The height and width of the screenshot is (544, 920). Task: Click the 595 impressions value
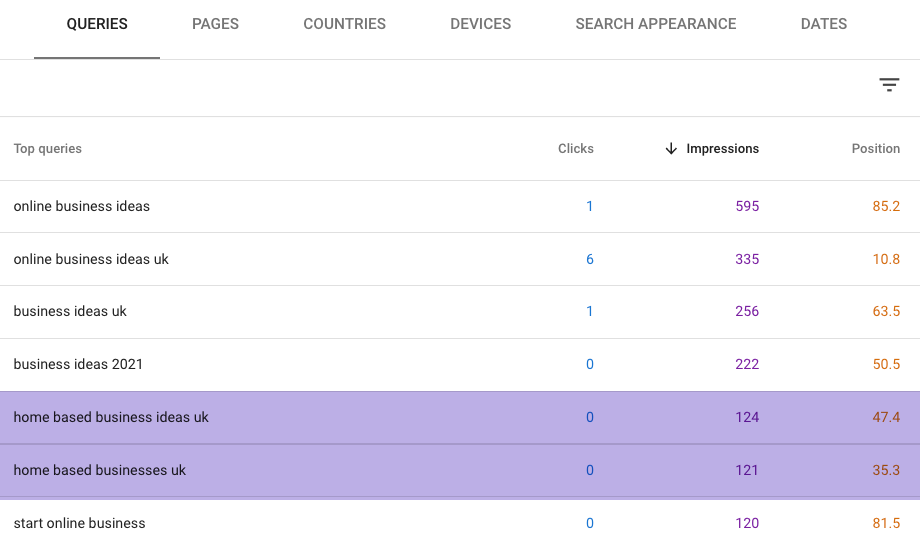[746, 207]
